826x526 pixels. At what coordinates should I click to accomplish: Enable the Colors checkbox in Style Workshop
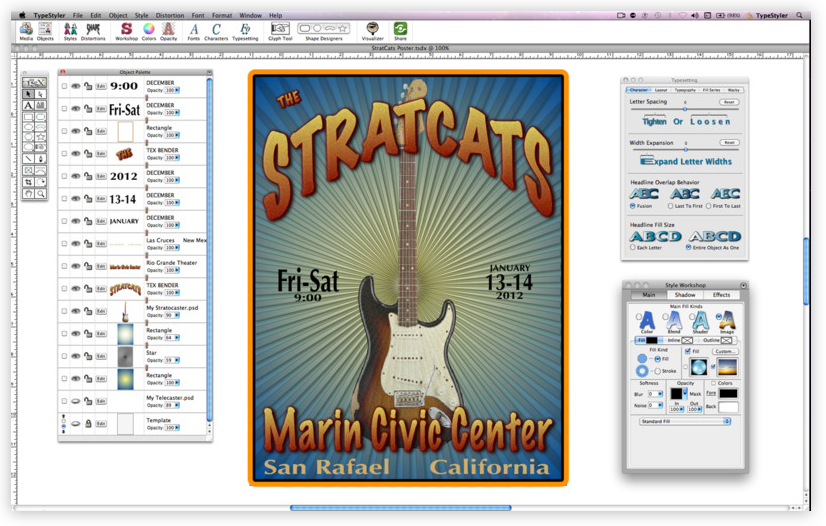pos(714,383)
